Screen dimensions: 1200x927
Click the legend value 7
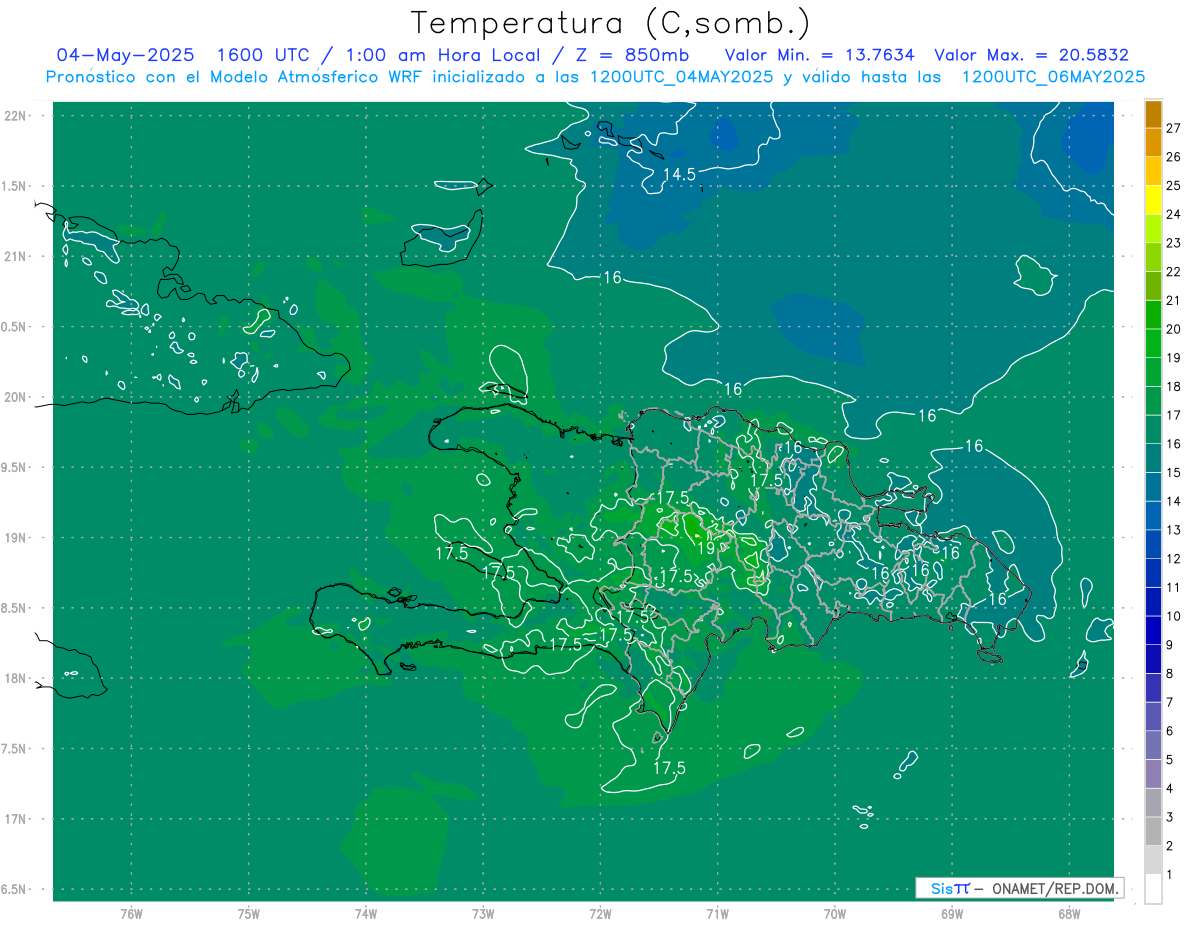(1171, 702)
